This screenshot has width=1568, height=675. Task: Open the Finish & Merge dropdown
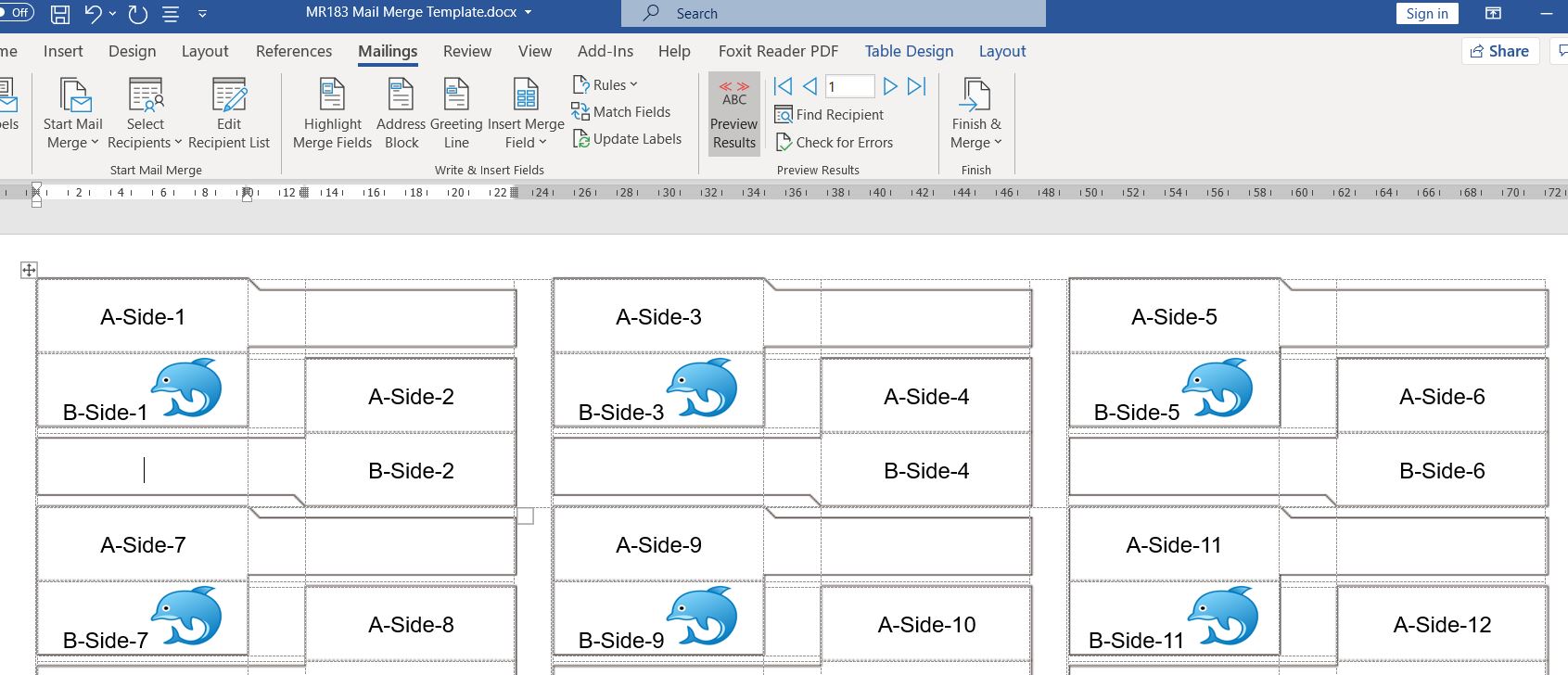click(x=976, y=114)
